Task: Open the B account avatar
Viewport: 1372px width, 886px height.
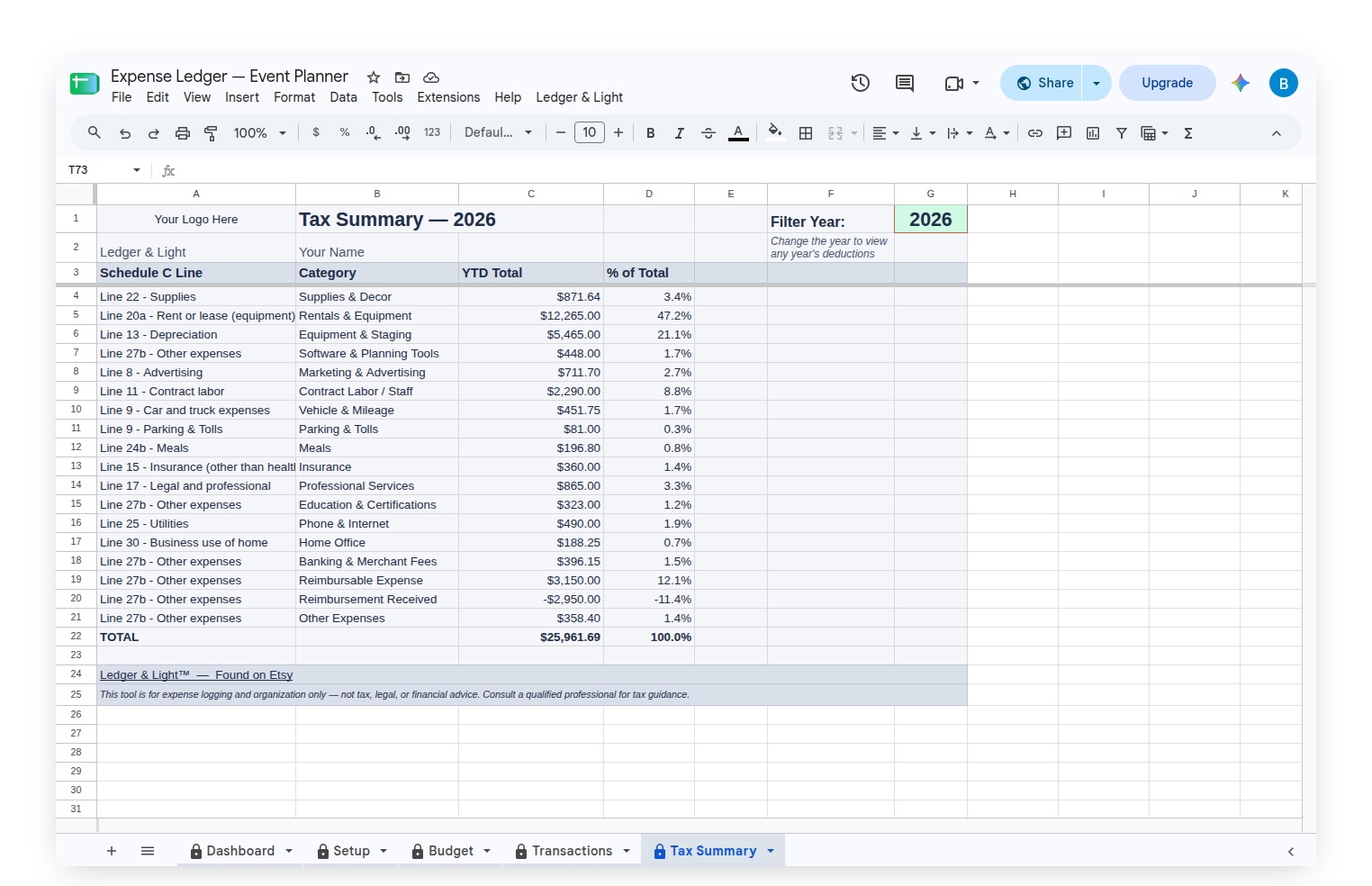Action: pyautogui.click(x=1284, y=83)
